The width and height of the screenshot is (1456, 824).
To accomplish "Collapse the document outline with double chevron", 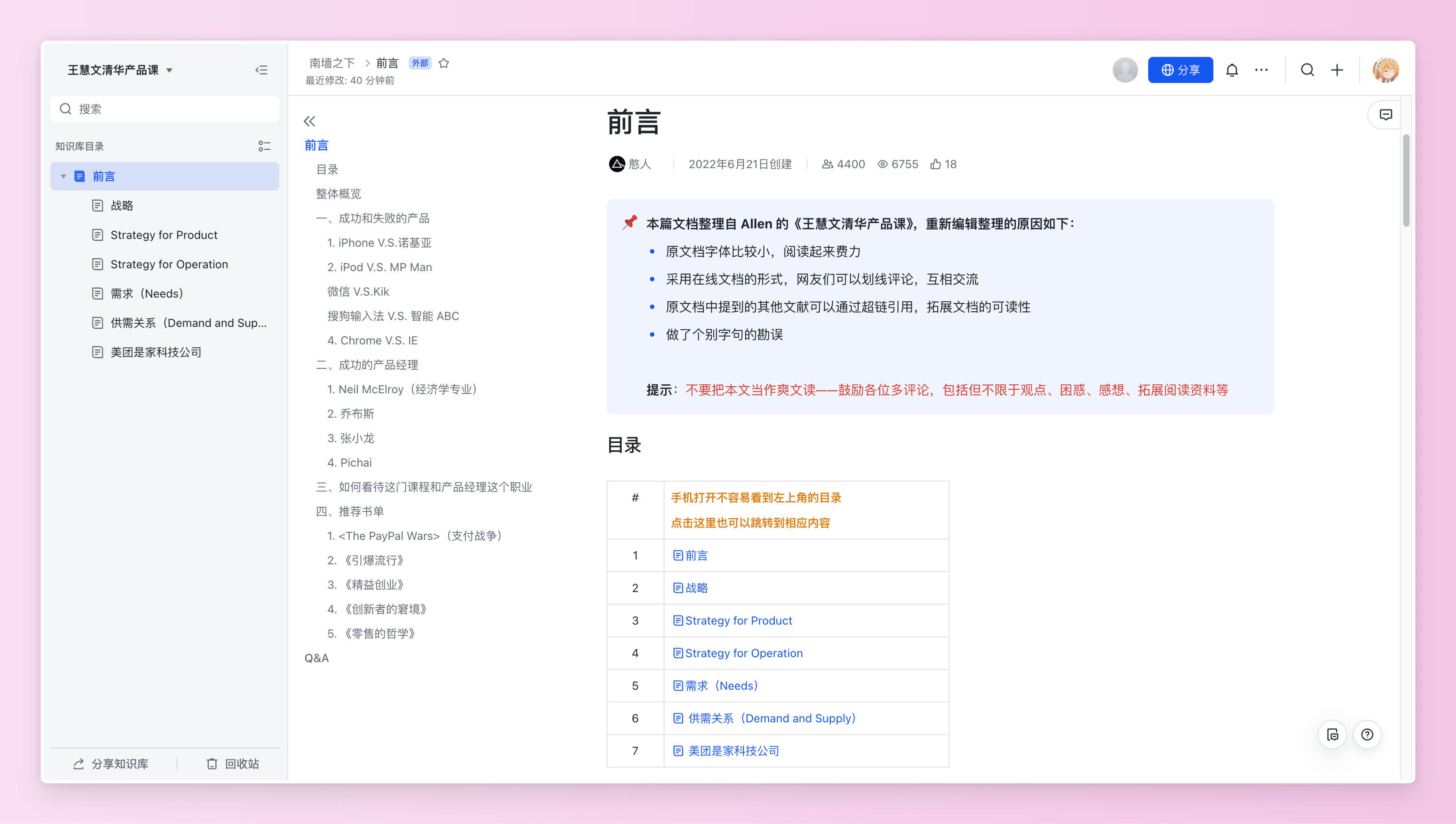I will [x=309, y=121].
